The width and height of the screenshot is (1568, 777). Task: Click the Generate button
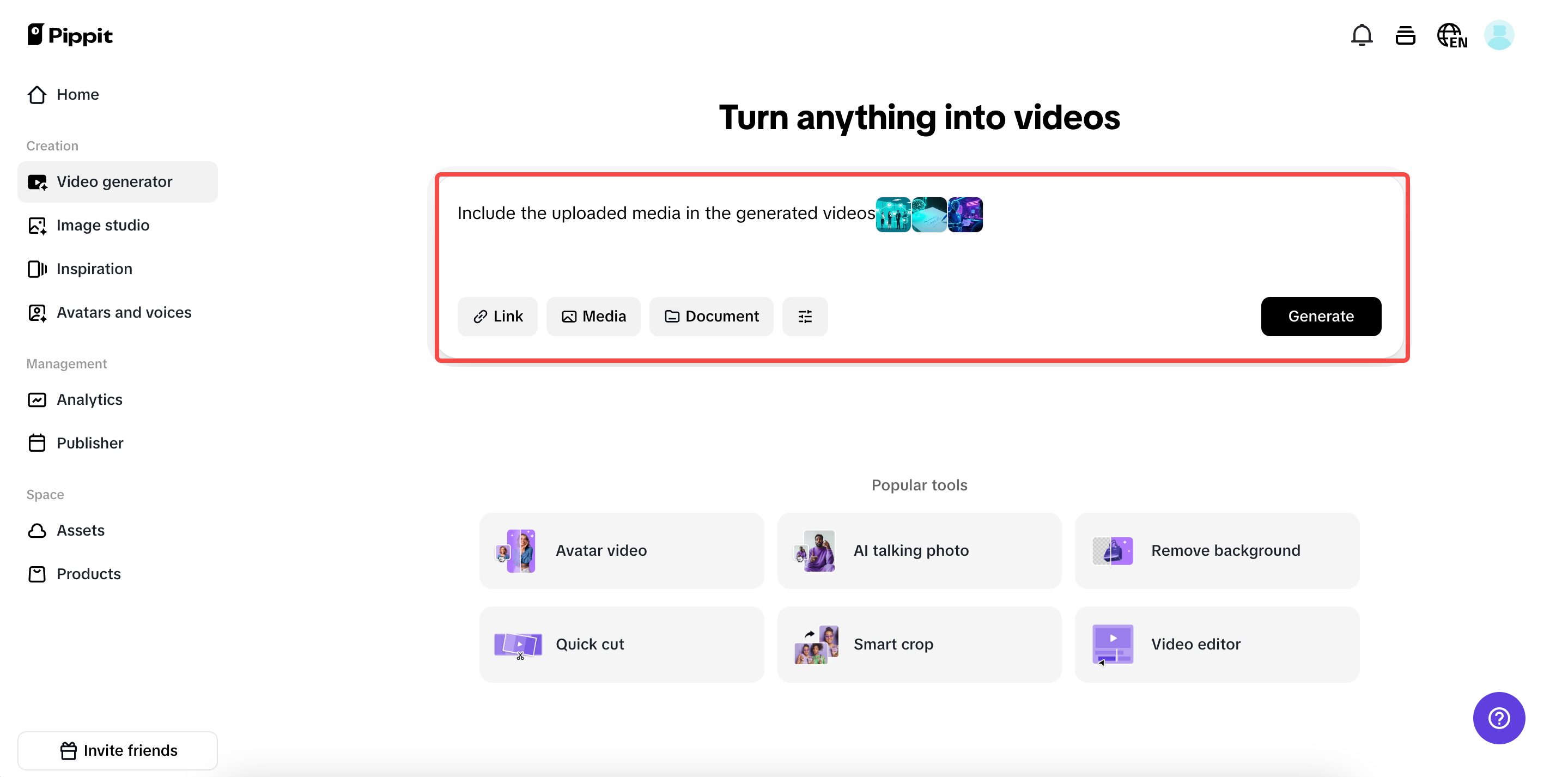(x=1321, y=316)
